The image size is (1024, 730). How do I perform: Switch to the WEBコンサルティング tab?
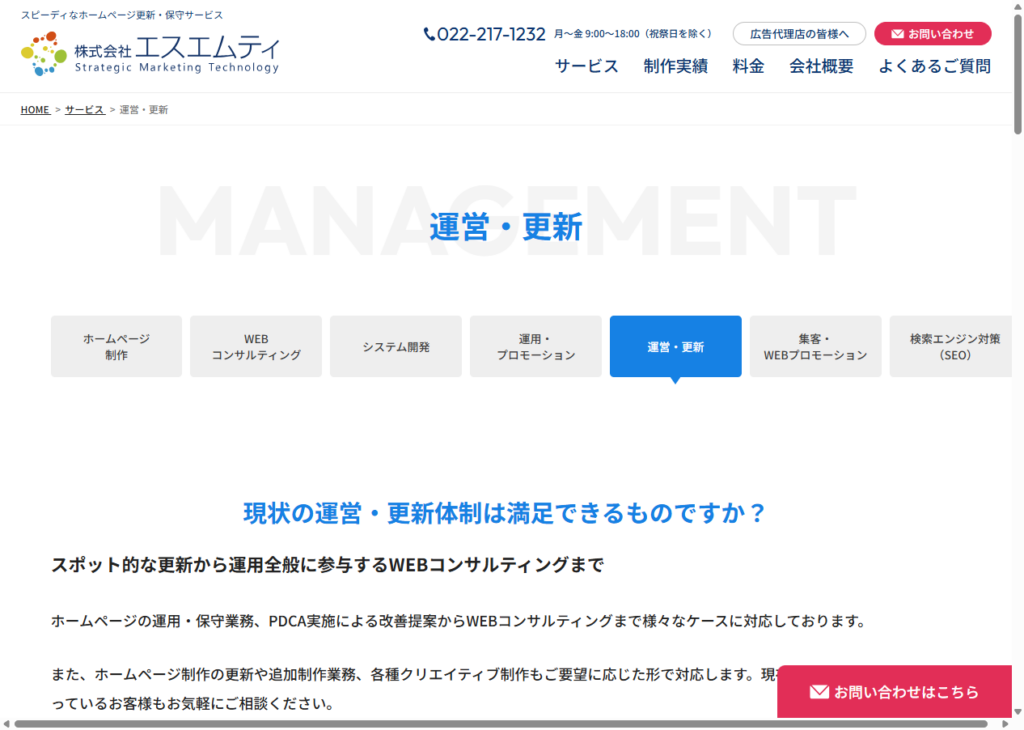tap(256, 347)
